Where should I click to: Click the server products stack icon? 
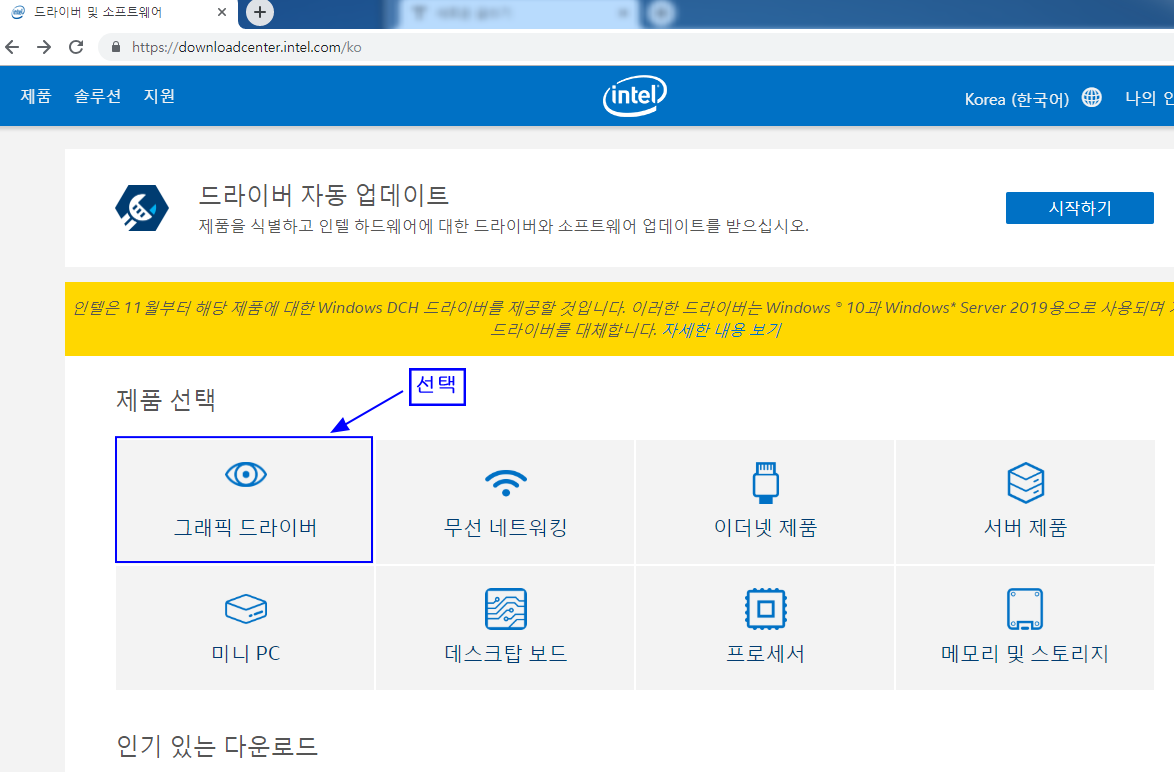tap(1026, 482)
